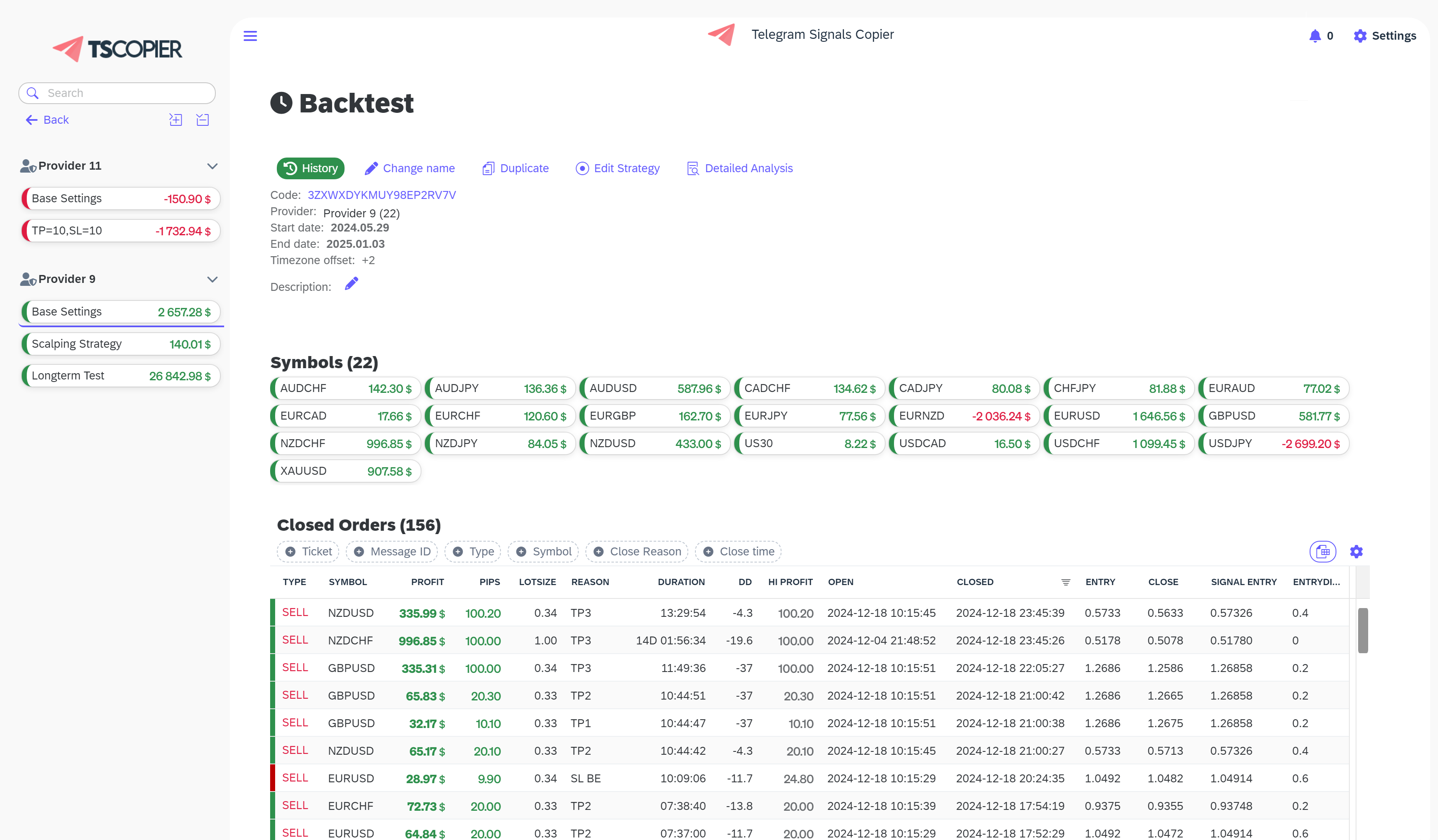1438x840 pixels.
Task: Click inside the Search field
Action: [x=117, y=92]
